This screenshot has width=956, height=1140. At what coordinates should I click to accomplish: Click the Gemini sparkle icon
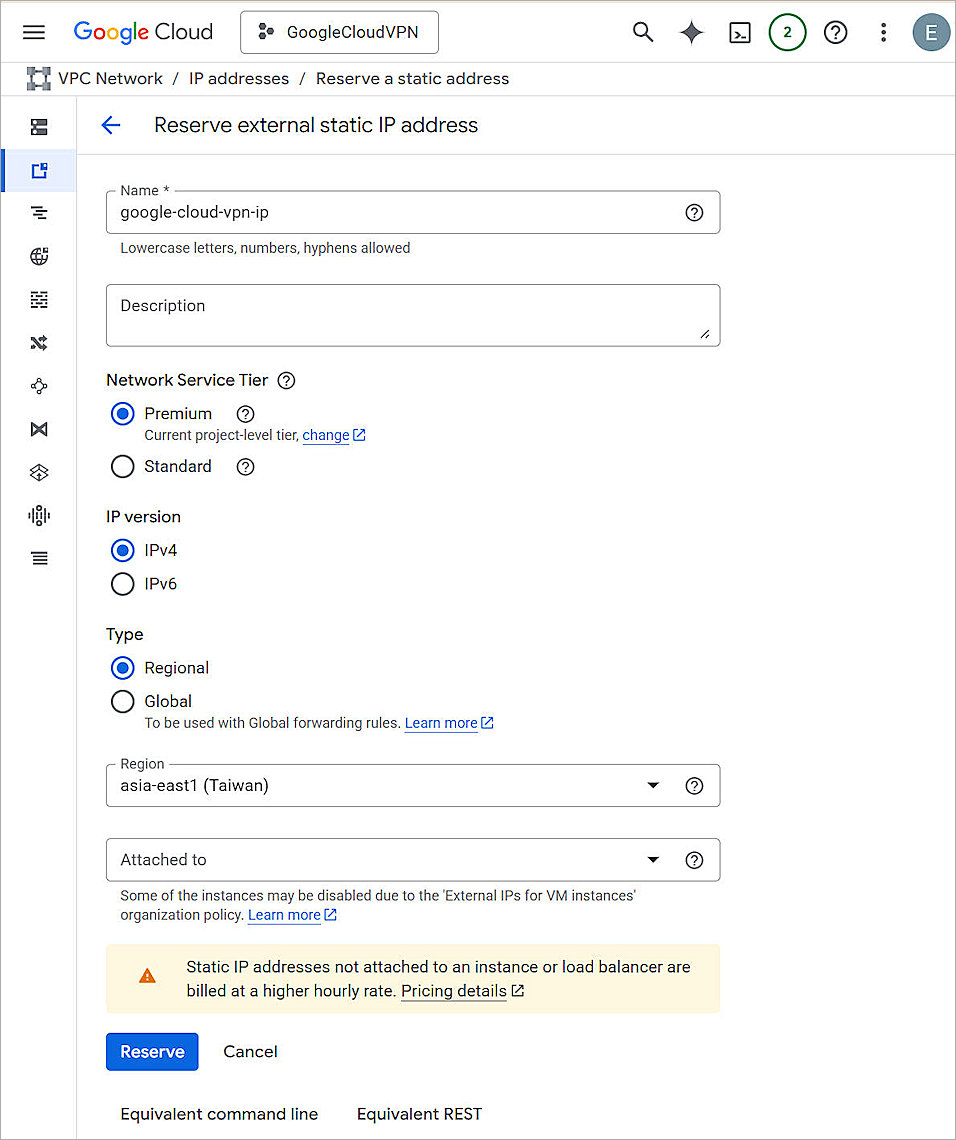point(691,32)
